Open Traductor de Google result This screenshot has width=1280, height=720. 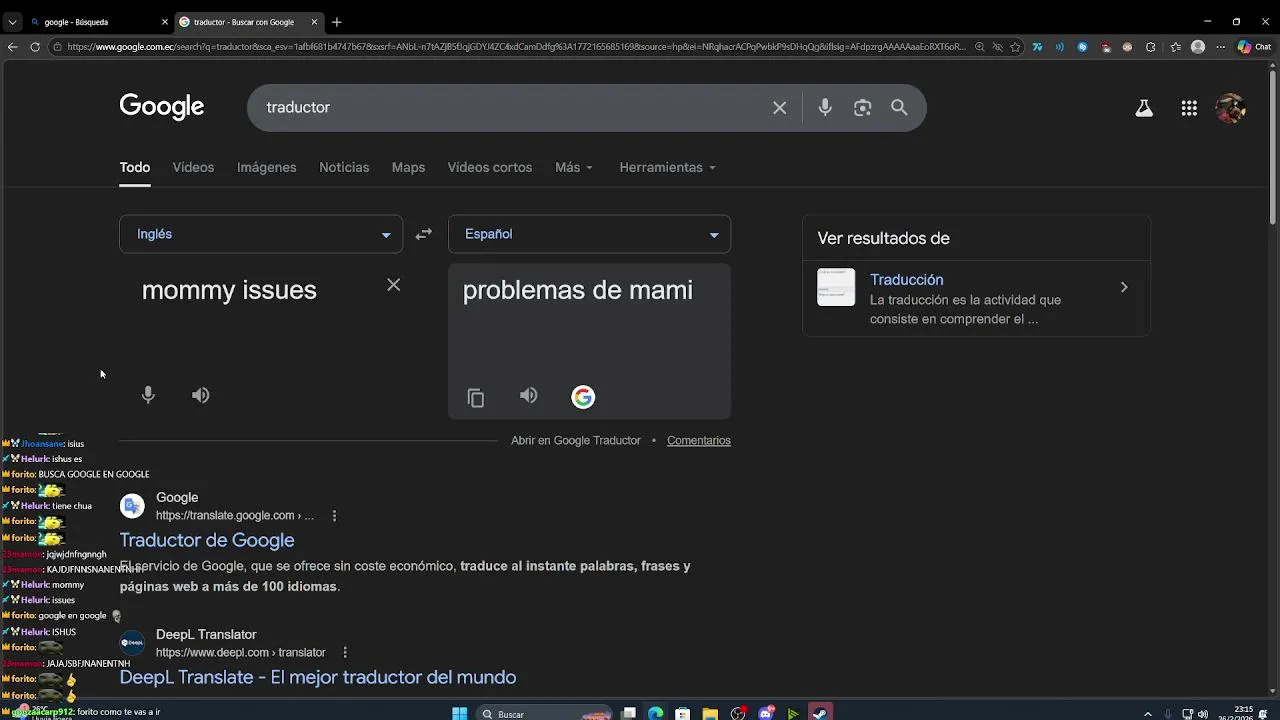click(x=207, y=540)
